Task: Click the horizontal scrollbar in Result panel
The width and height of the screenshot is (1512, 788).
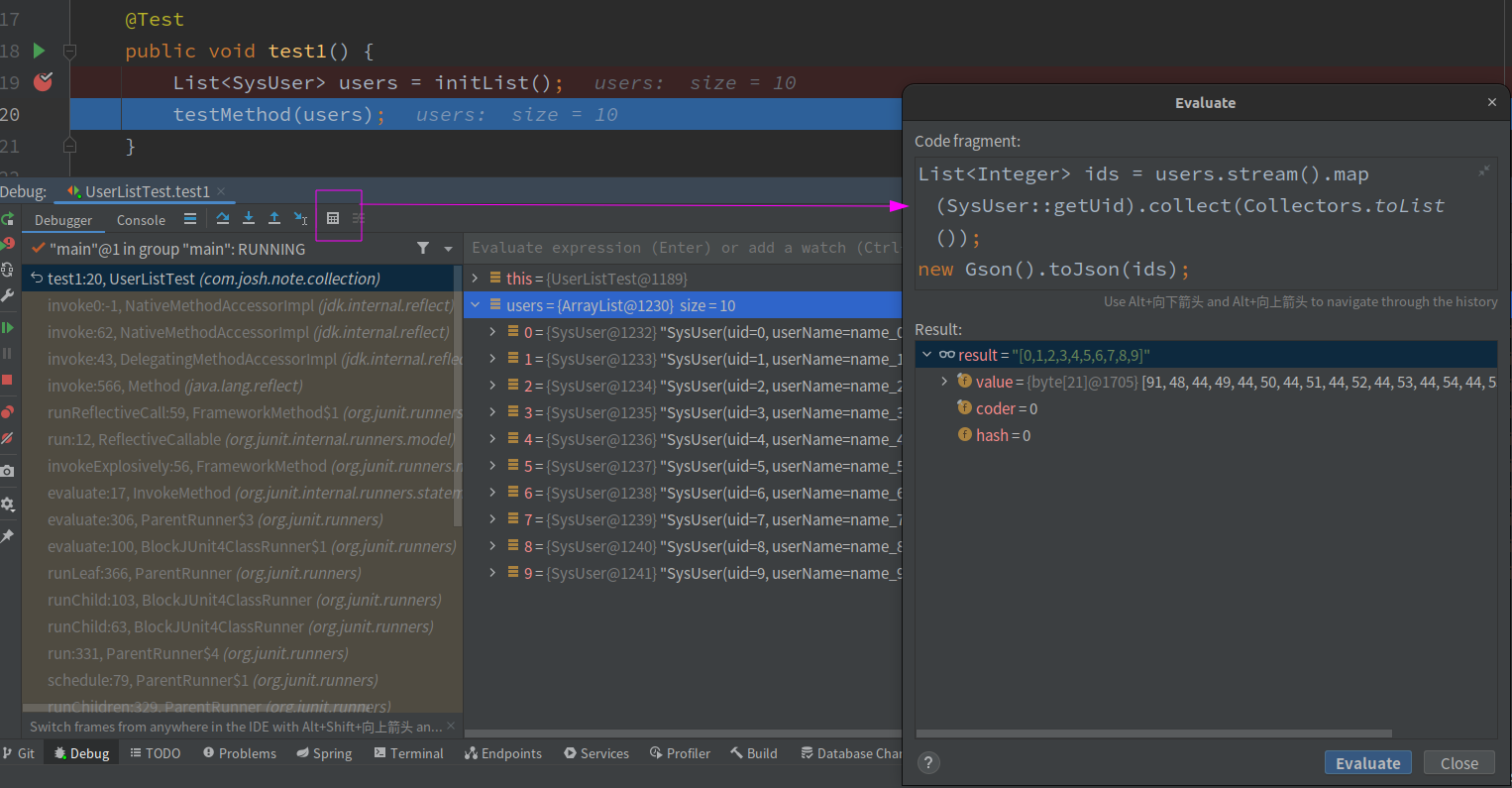Action: [x=1153, y=733]
